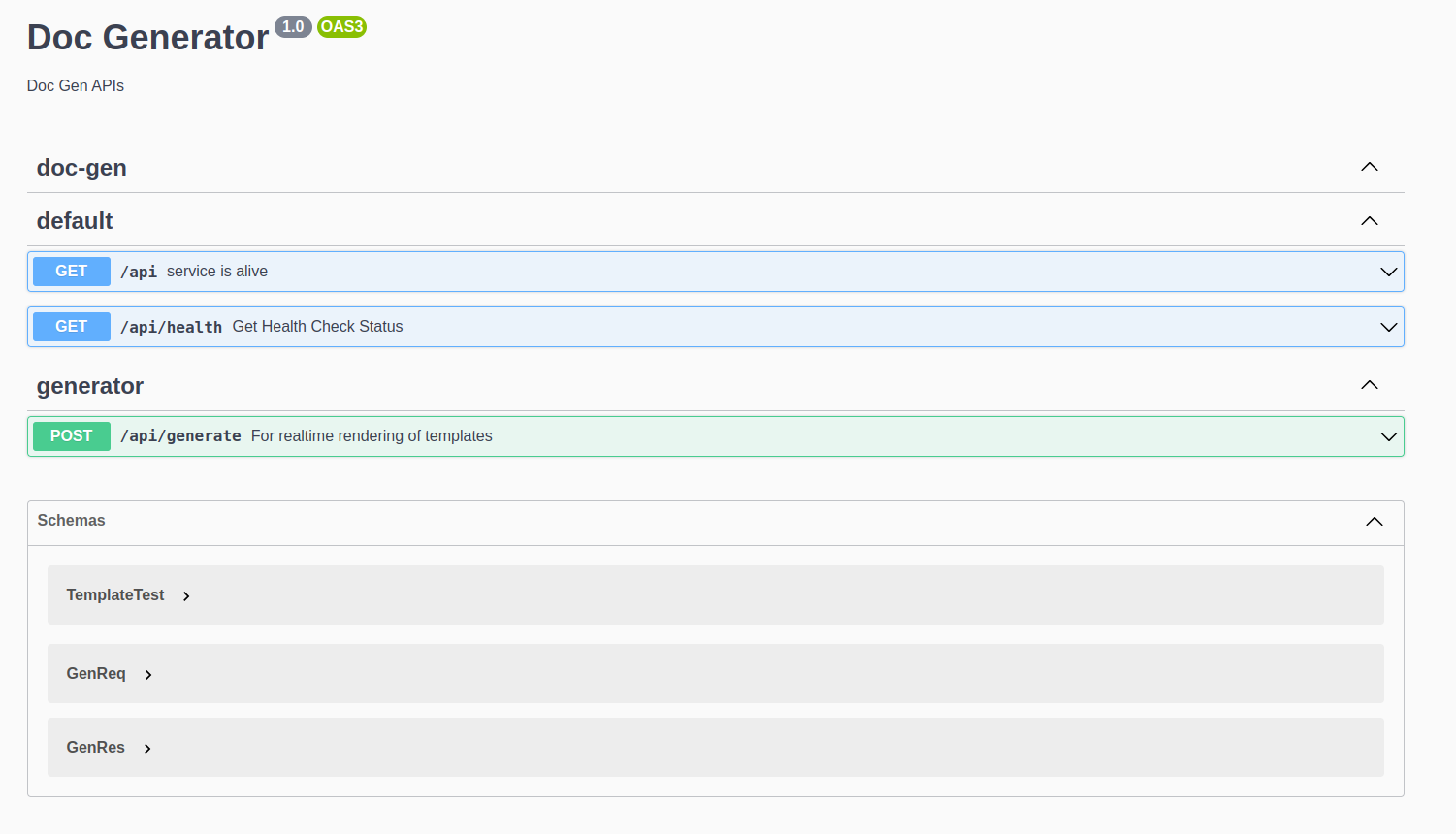Expand the GET /api row chevron
The height and width of the screenshot is (834, 1456).
(x=1388, y=273)
